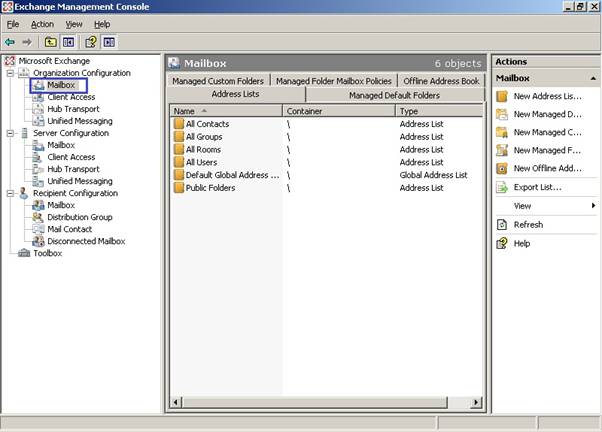Image resolution: width=602 pixels, height=432 pixels.
Task: Click the horizontal scrollbar left arrow
Action: pos(176,402)
